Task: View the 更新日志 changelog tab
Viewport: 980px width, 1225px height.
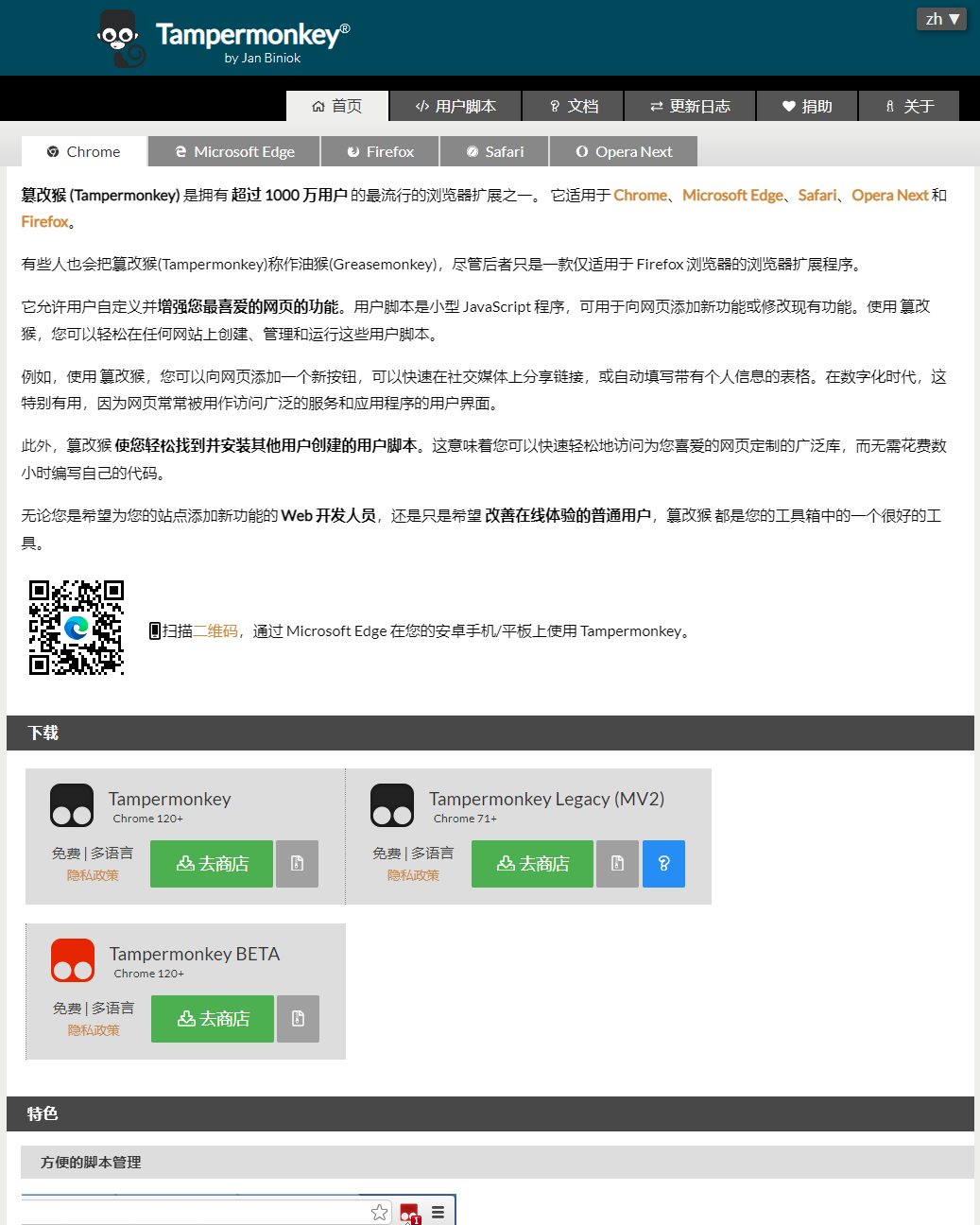Action: pyautogui.click(x=690, y=106)
